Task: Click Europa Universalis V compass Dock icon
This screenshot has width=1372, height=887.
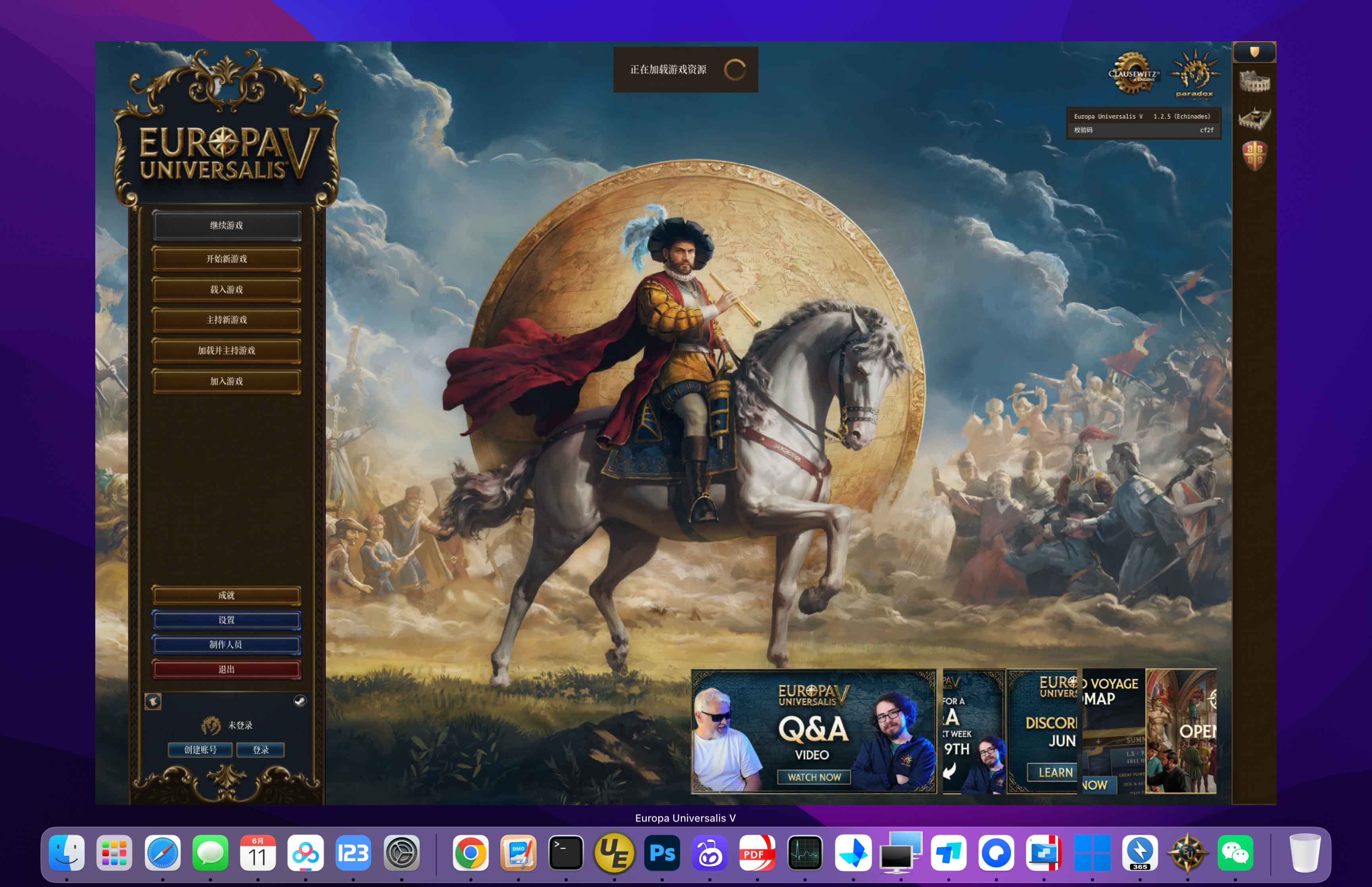Action: coord(1187,852)
